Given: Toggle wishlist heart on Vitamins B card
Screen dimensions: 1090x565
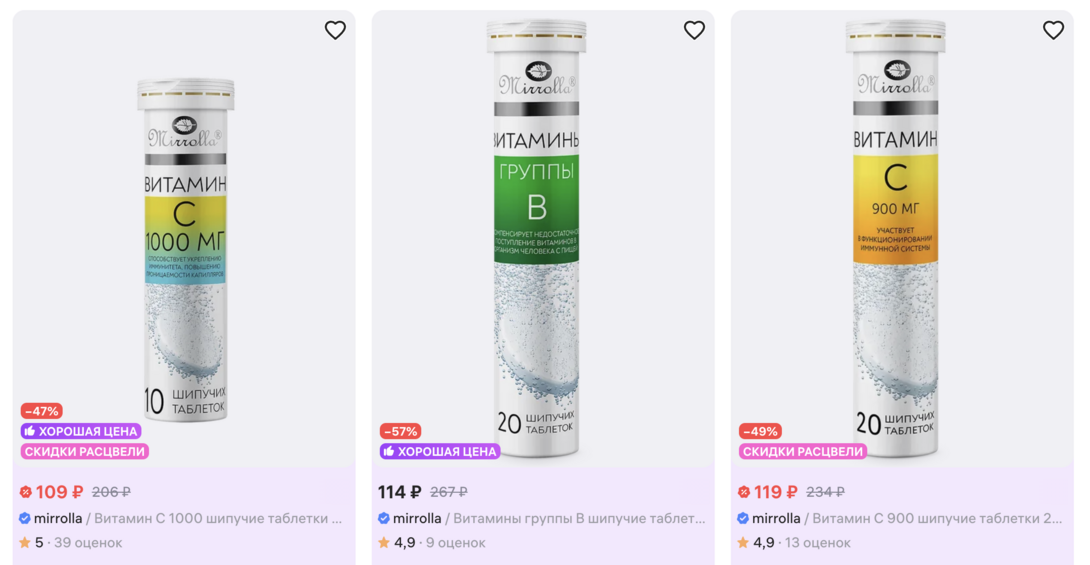Looking at the screenshot, I should (x=694, y=30).
